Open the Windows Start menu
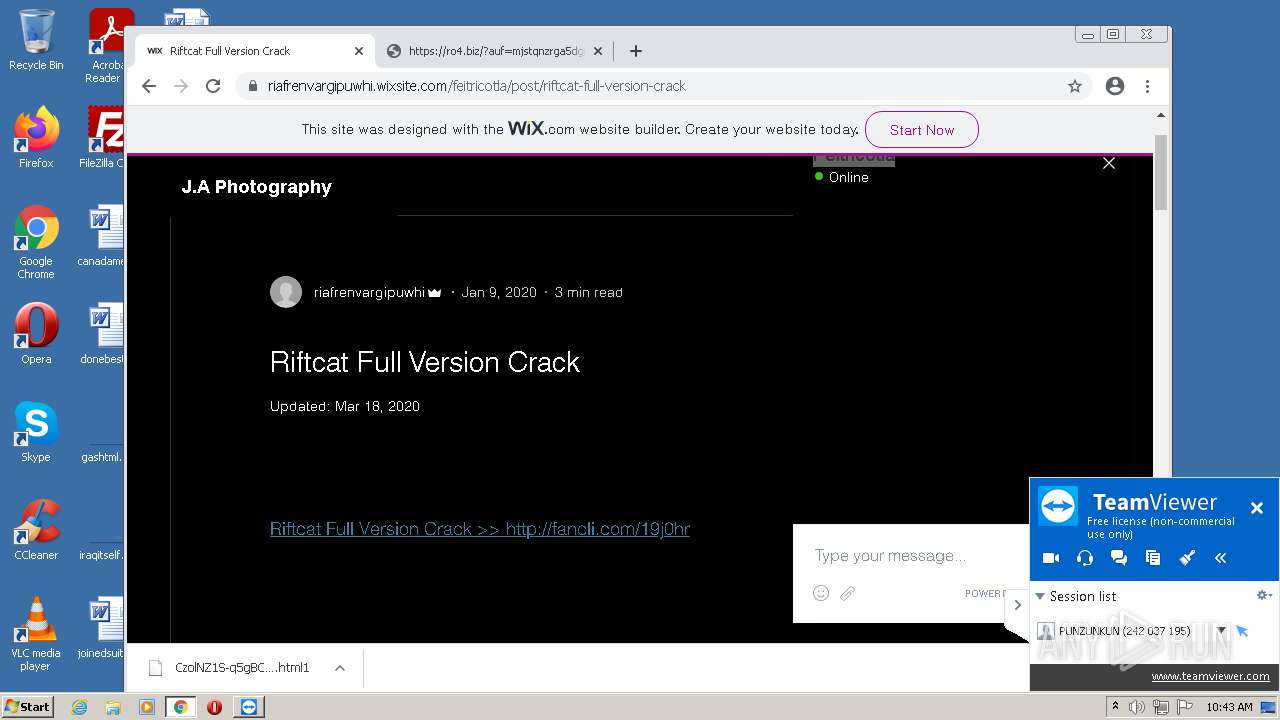Screen dimensions: 1280x720 point(28,707)
